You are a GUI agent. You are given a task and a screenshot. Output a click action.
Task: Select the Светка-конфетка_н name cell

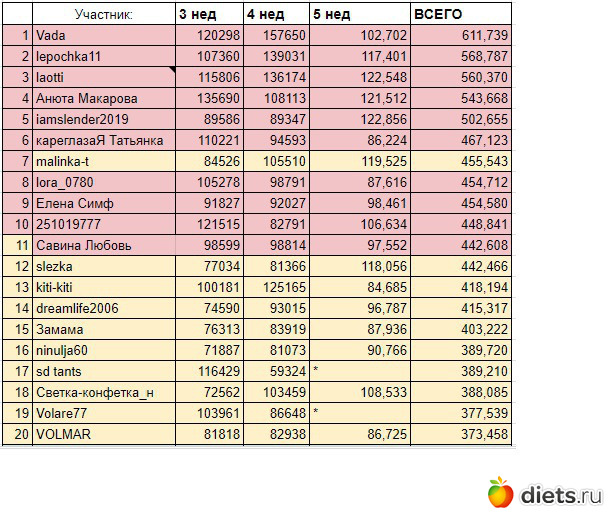point(103,392)
